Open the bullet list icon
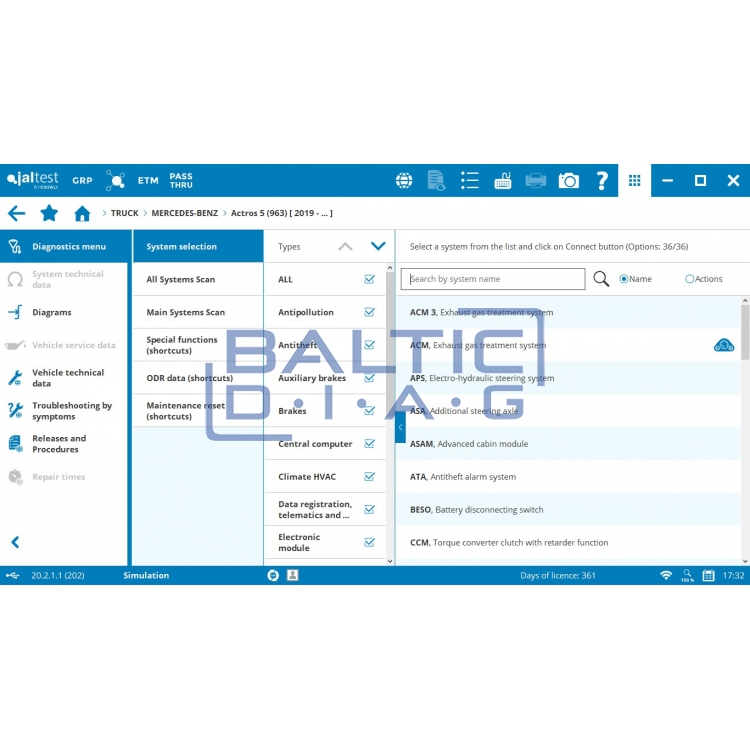Screen dimensions: 750x750 (x=470, y=180)
